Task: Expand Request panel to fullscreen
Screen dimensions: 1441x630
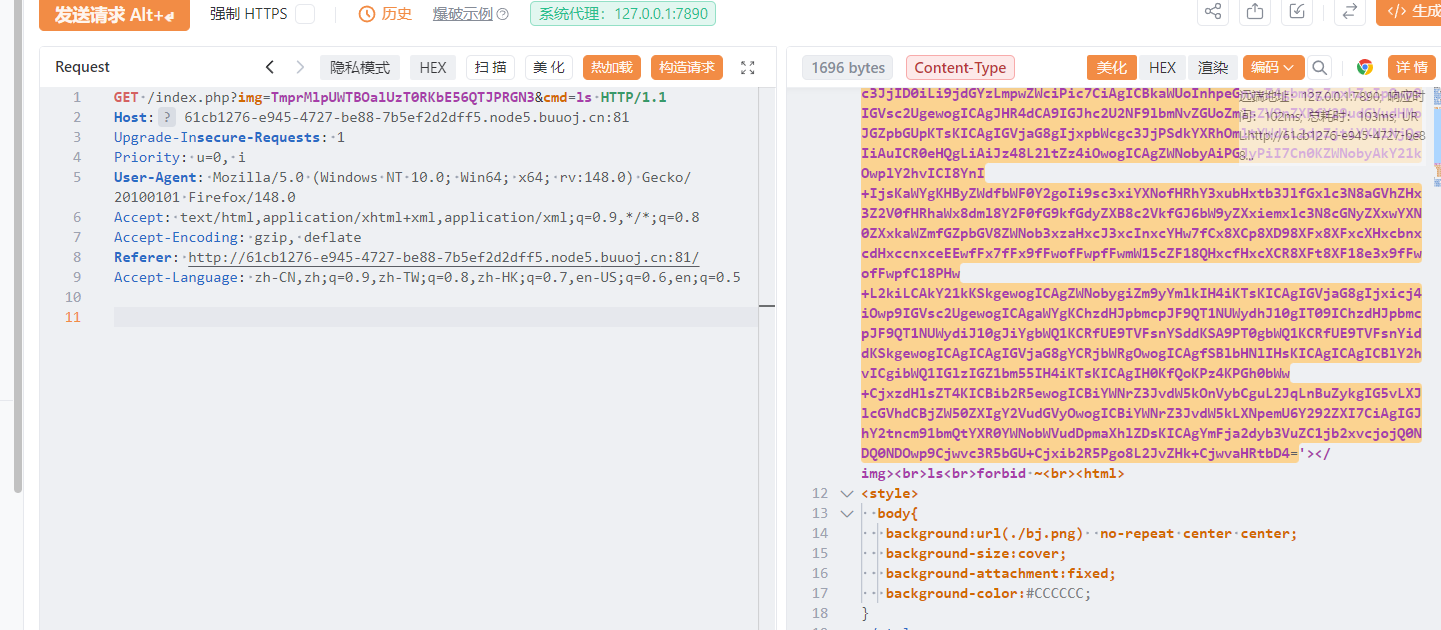Action: [747, 68]
